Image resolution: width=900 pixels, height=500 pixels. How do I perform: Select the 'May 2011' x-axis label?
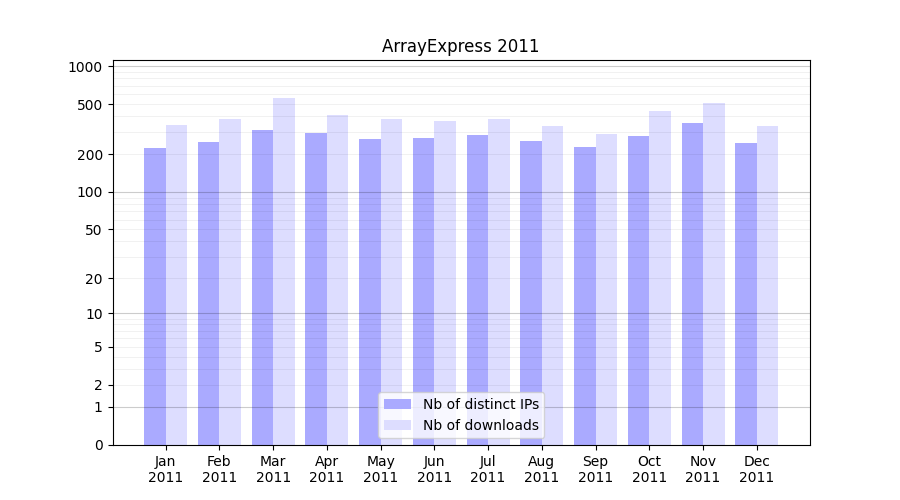[x=380, y=469]
